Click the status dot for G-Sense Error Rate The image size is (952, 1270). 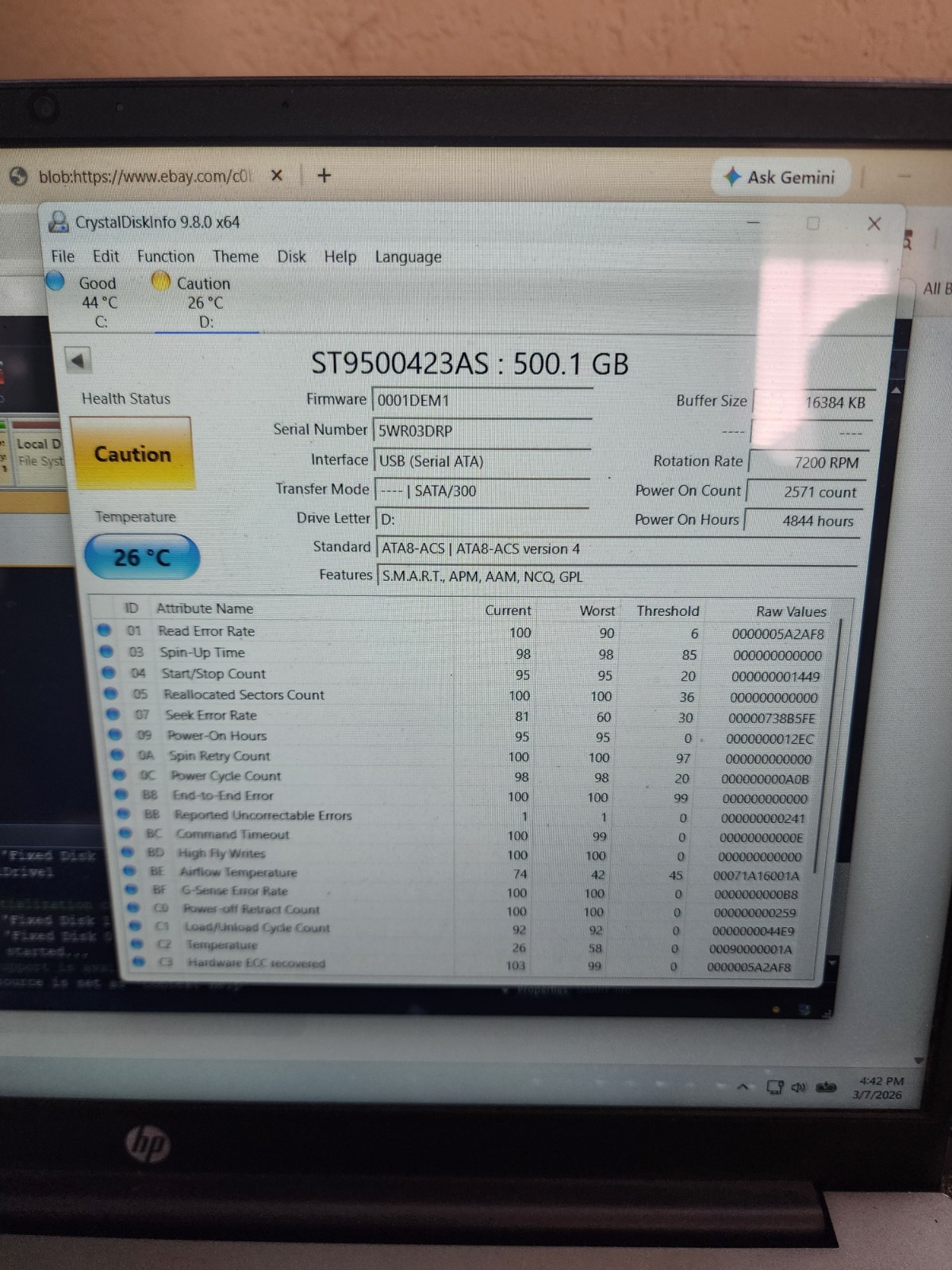tap(132, 890)
